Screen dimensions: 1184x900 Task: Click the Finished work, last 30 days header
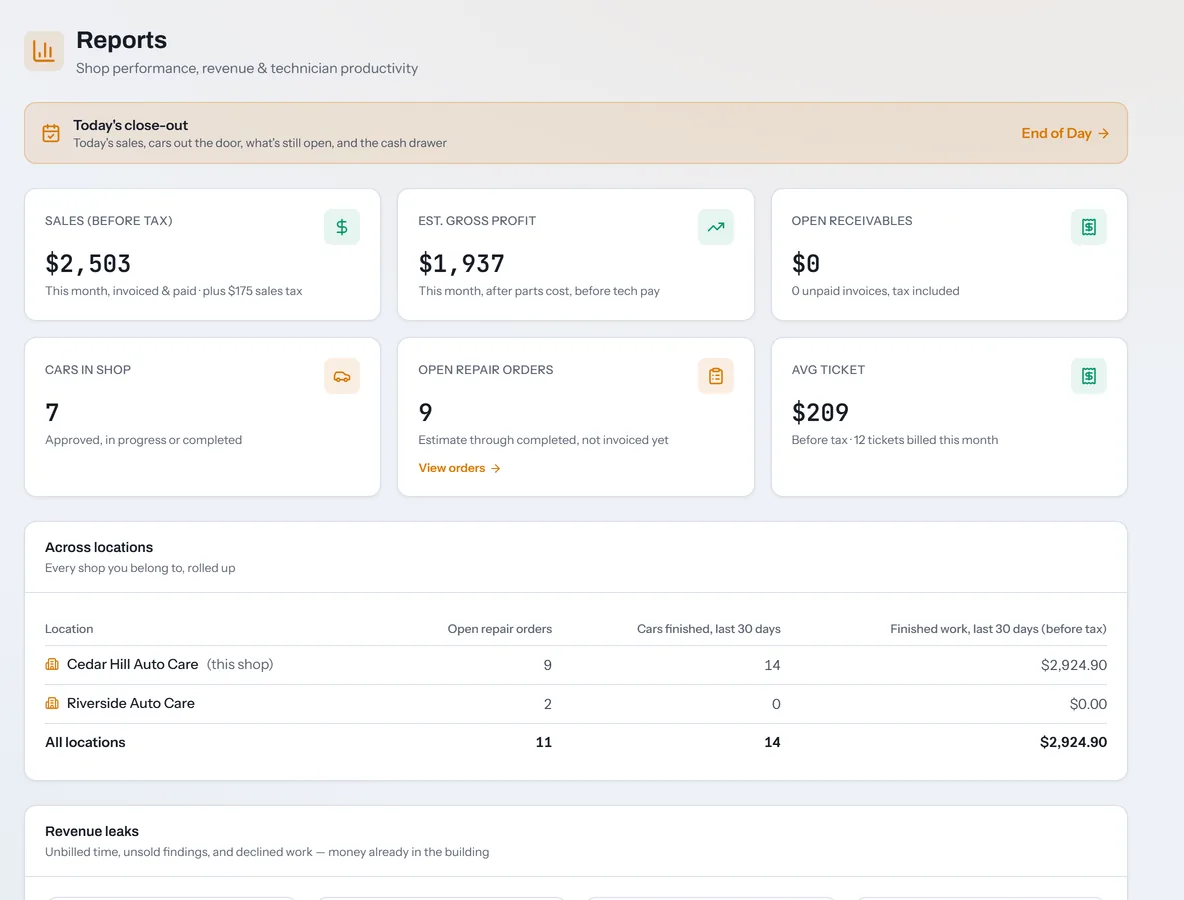998,629
